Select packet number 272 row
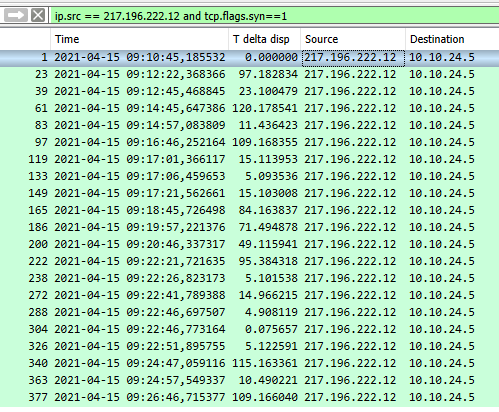This screenshot has width=499, height=412. [x=249, y=295]
